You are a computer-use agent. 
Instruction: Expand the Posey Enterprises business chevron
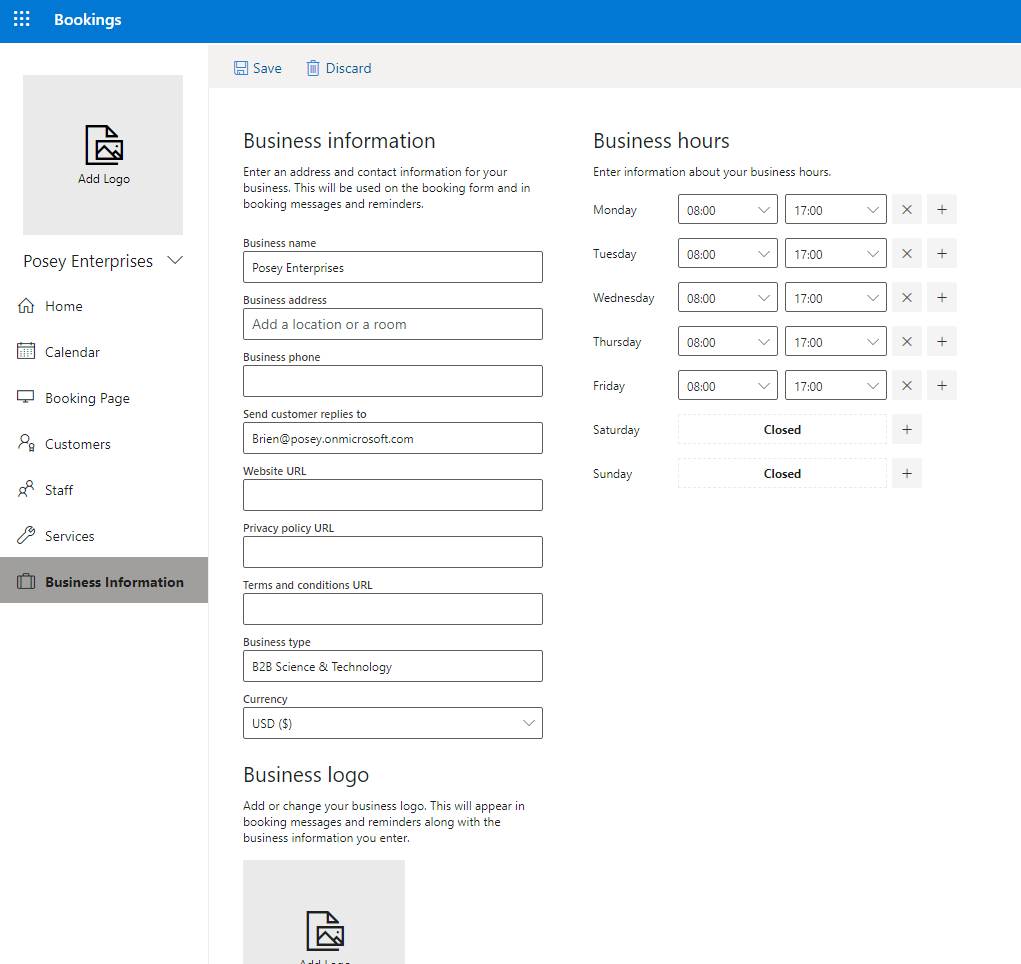[175, 261]
